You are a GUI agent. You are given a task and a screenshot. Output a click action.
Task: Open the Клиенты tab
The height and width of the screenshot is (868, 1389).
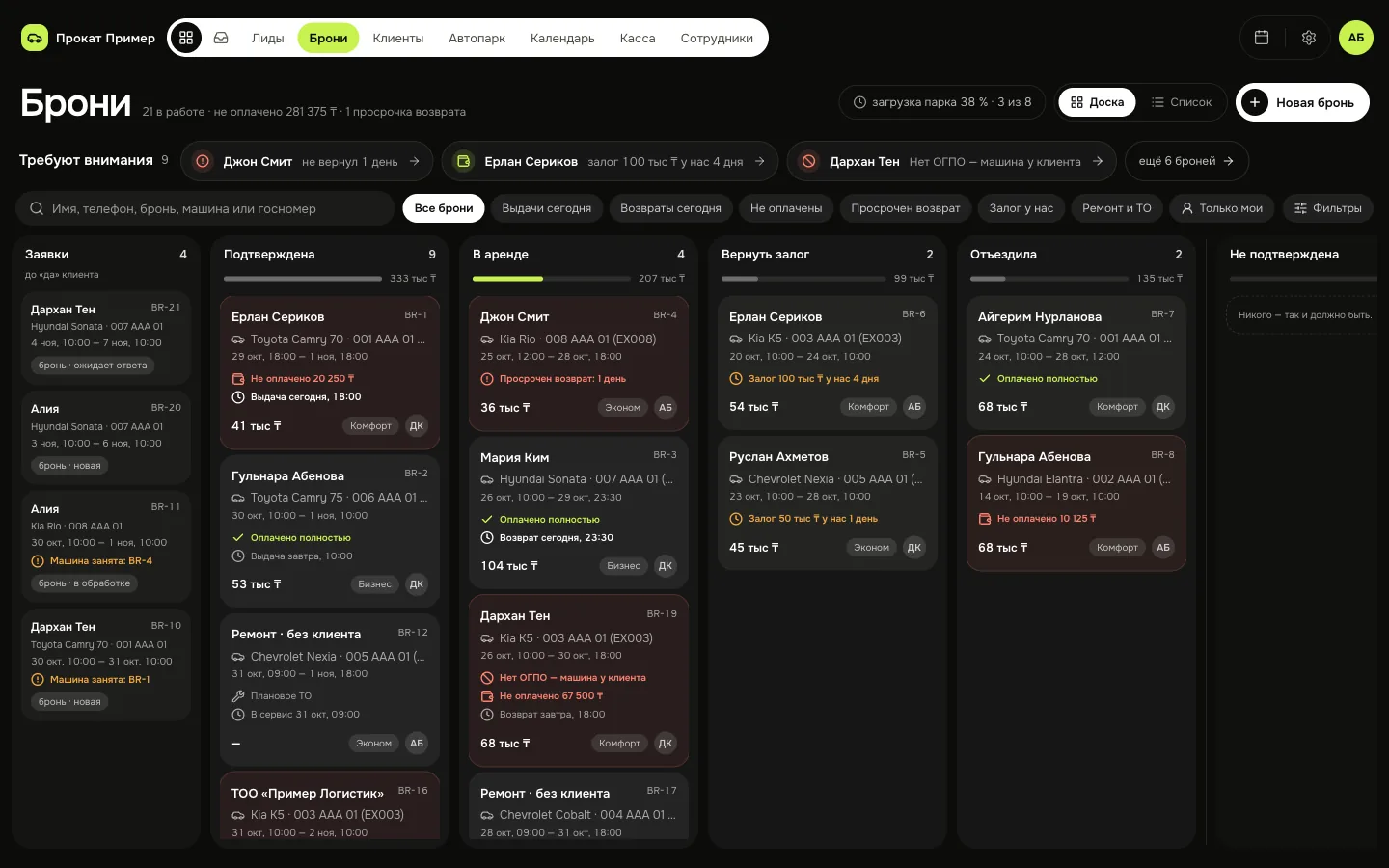click(x=398, y=38)
